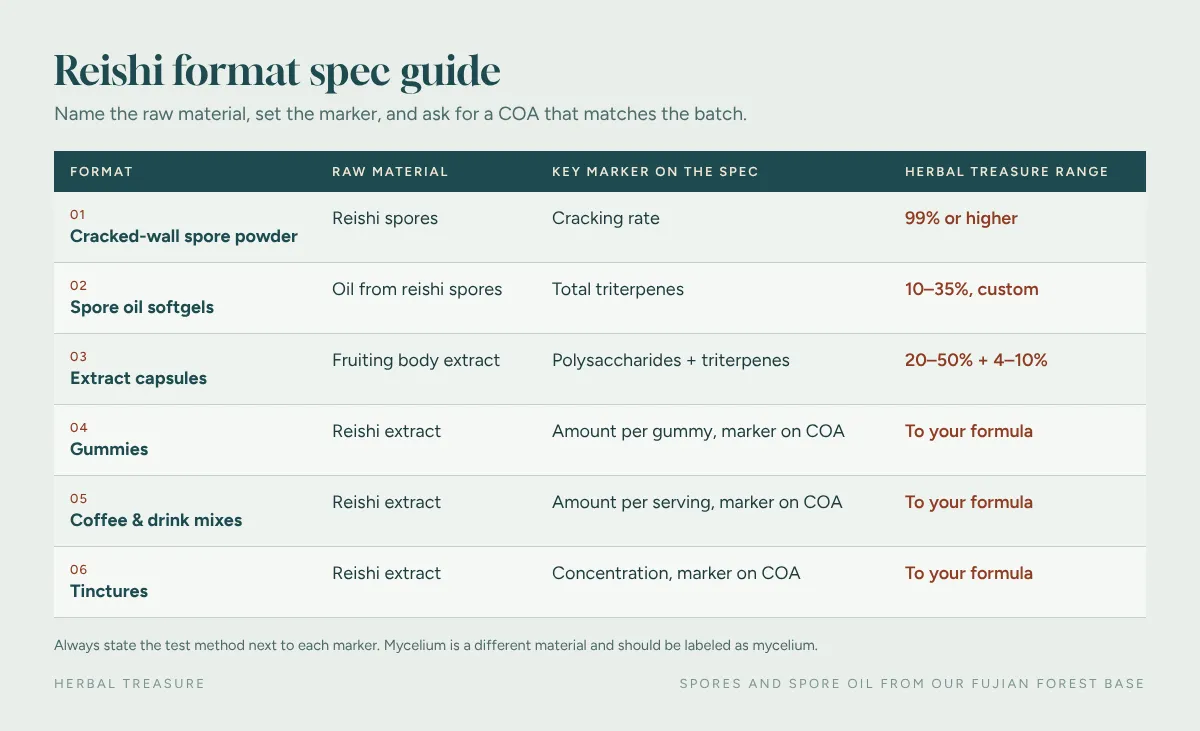Click the Reishi format spec guide title

277,72
